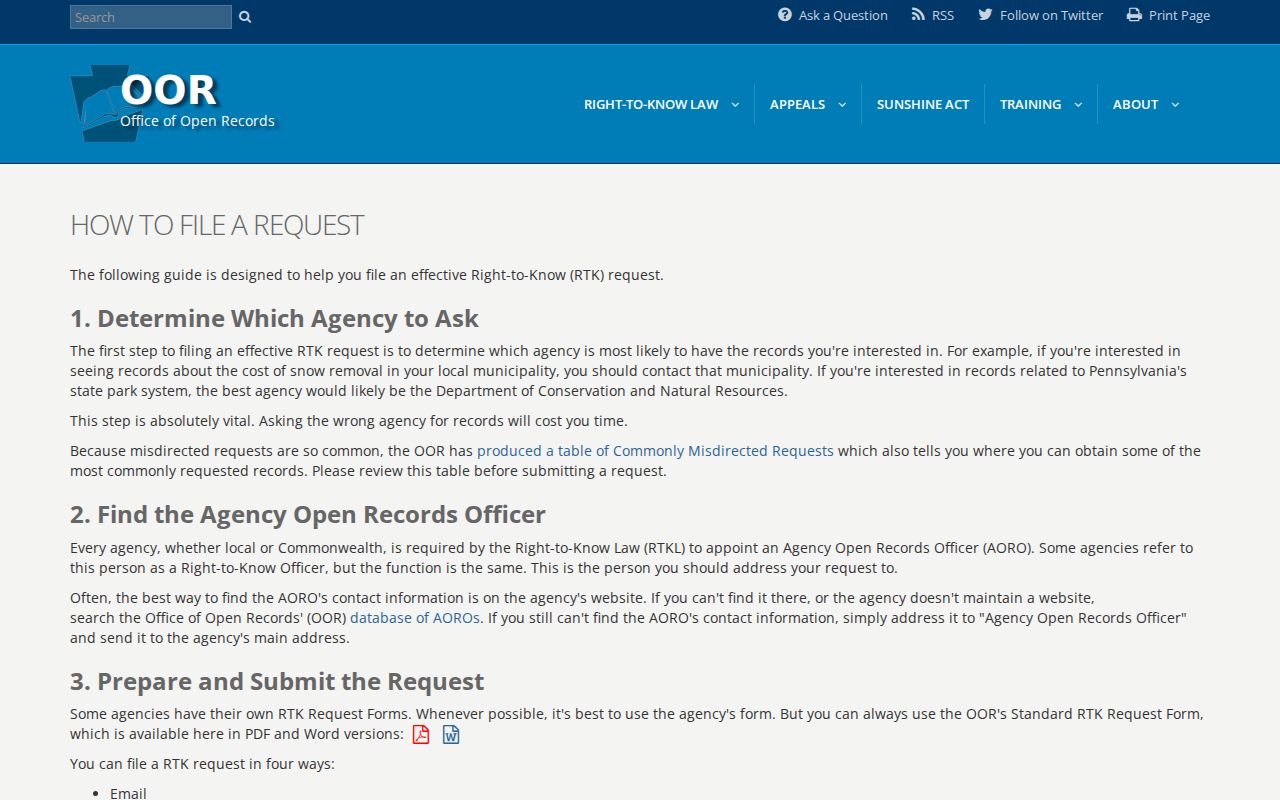The image size is (1280, 800).
Task: Expand the About dropdown arrow
Action: (1175, 104)
